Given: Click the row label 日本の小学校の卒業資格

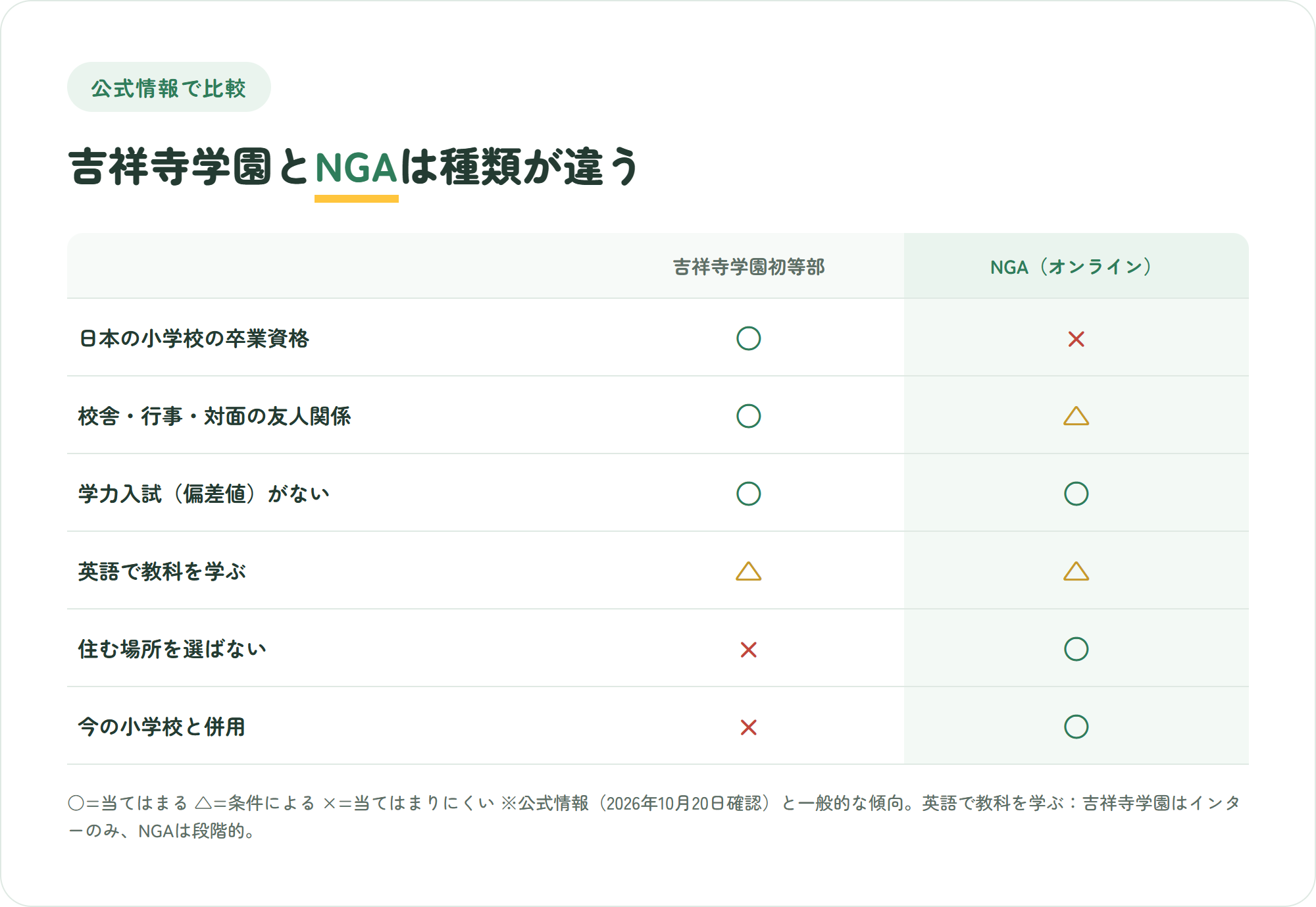Looking at the screenshot, I should 193,338.
